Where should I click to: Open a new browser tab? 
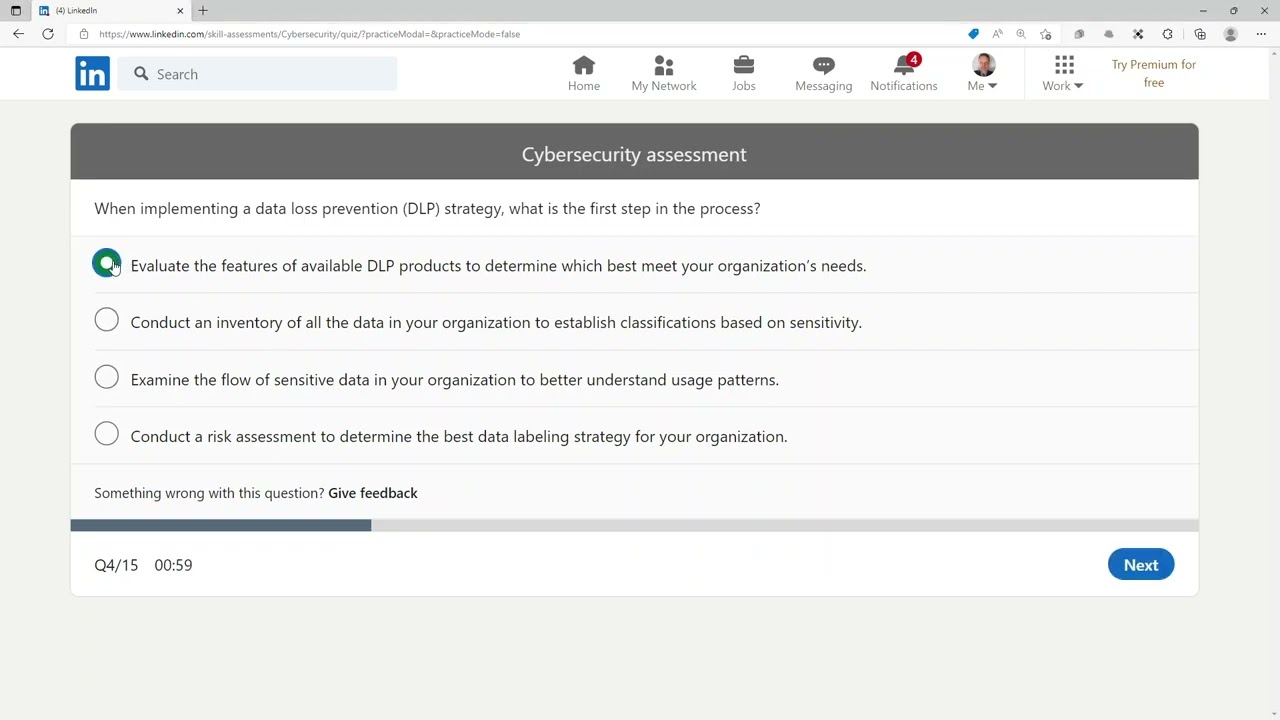click(203, 11)
